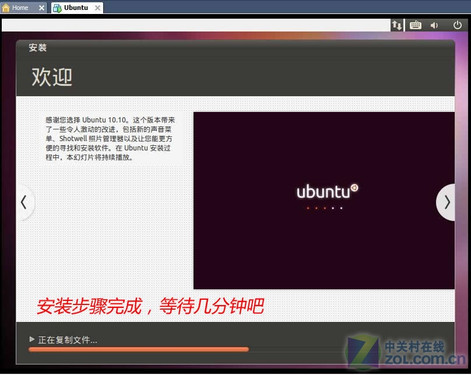Click the 正在复制文件... status text
This screenshot has width=471, height=375.
[x=67, y=340]
